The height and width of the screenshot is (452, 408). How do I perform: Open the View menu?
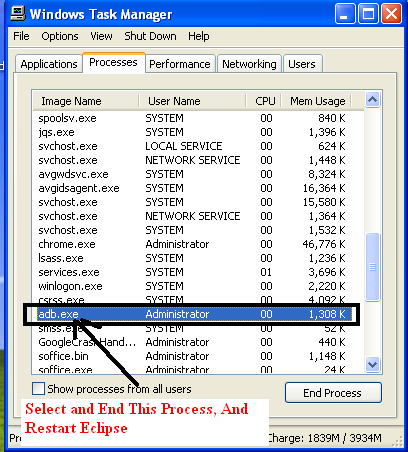pos(101,36)
